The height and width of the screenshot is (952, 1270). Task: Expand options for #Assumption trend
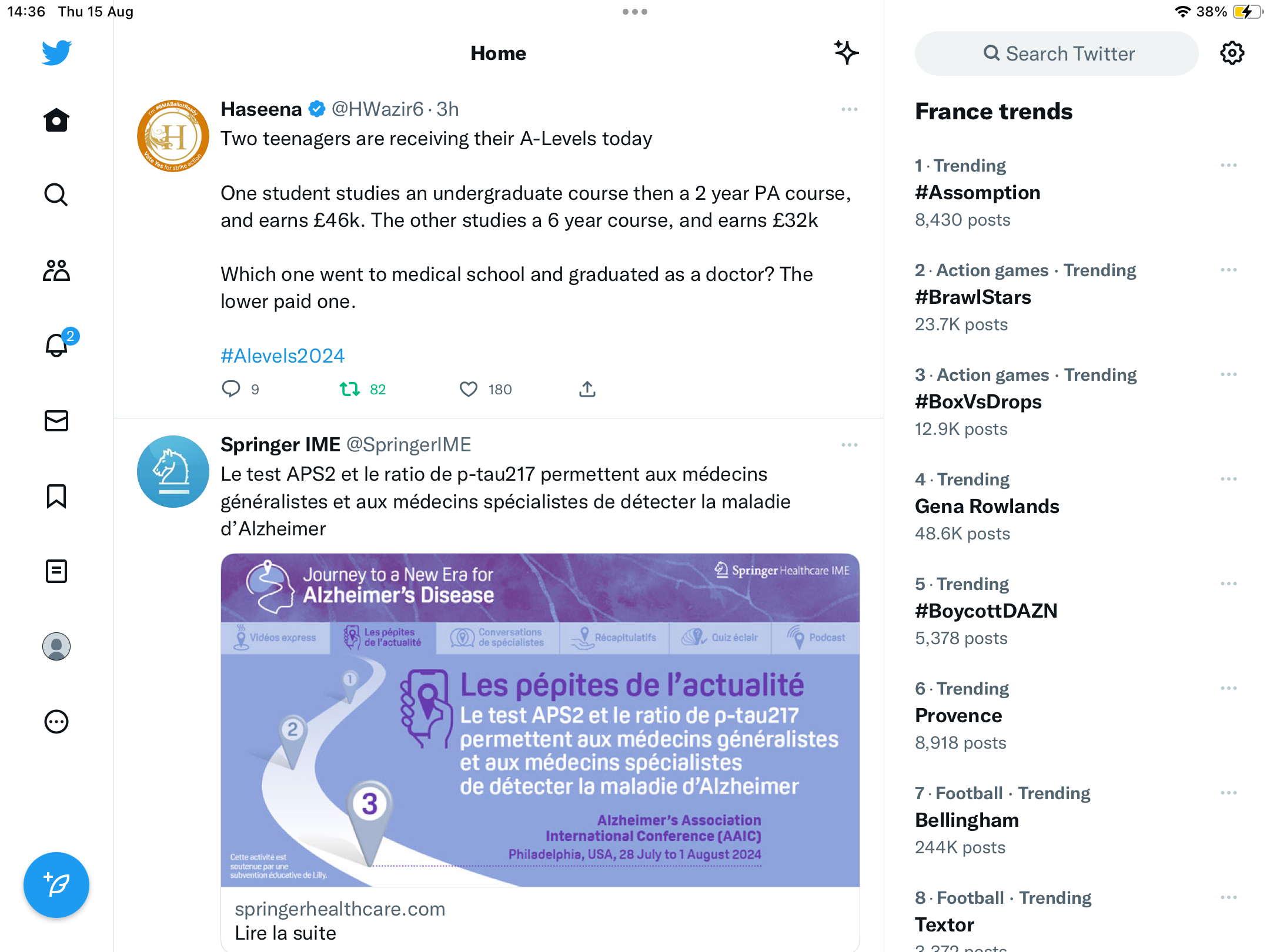pyautogui.click(x=1229, y=165)
